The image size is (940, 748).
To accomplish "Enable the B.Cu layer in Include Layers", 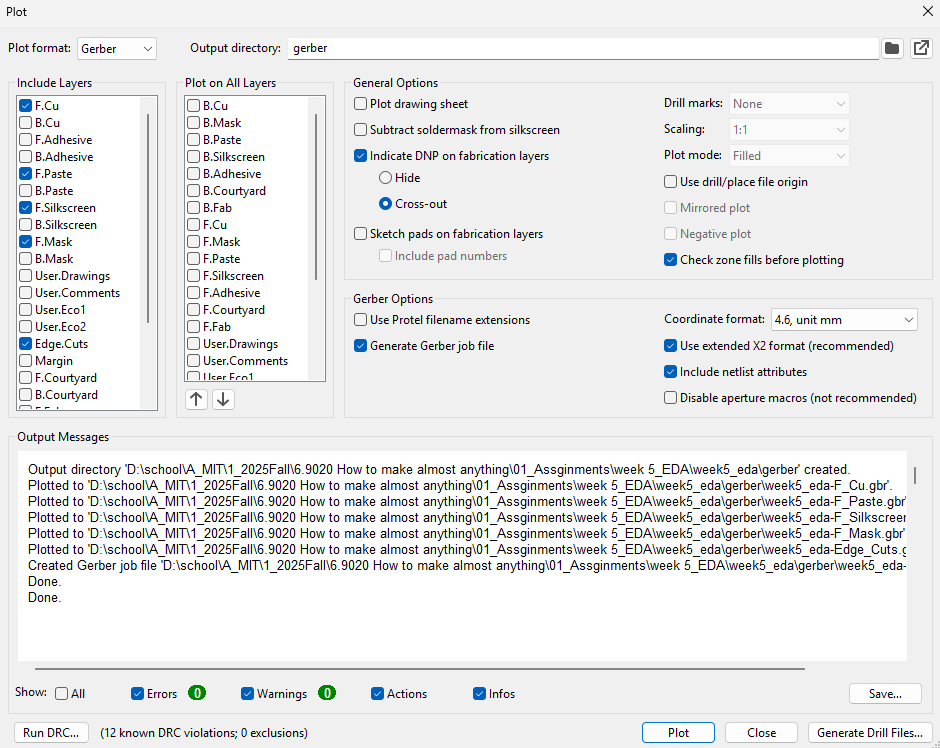I will click(25, 123).
